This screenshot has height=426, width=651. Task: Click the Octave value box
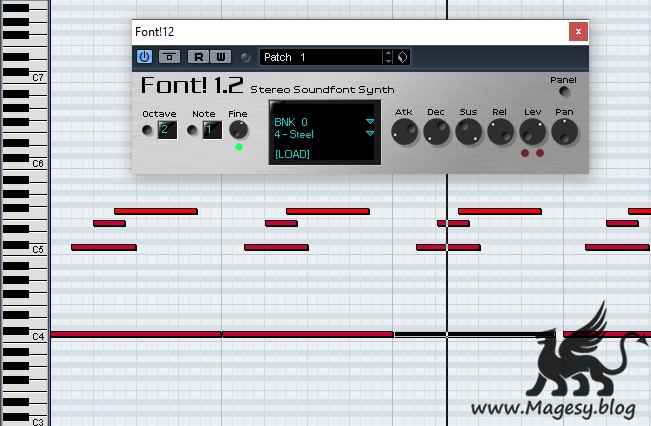(167, 130)
